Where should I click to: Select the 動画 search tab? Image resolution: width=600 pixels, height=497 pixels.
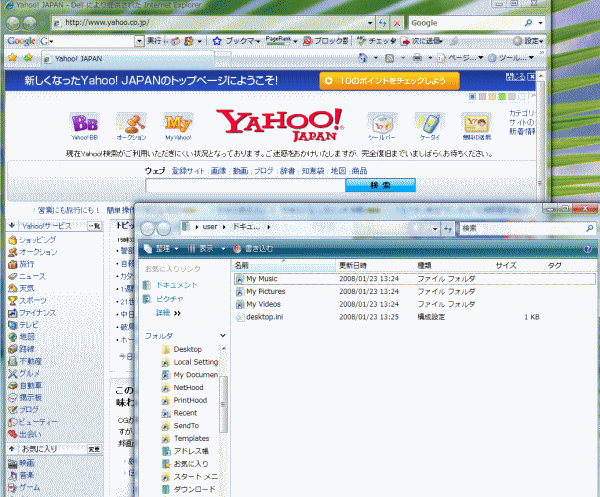pyautogui.click(x=240, y=171)
